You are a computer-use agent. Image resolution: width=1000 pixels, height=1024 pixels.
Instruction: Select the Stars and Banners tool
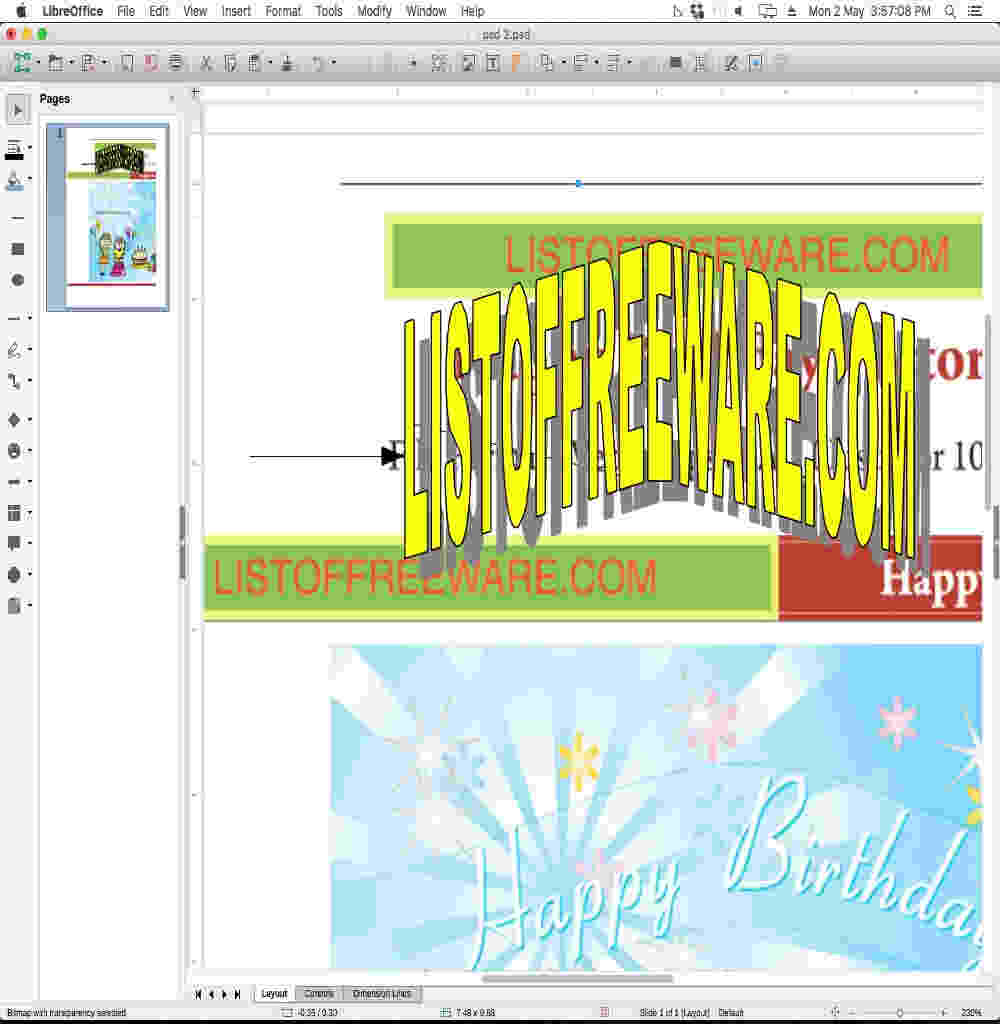pyautogui.click(x=14, y=575)
